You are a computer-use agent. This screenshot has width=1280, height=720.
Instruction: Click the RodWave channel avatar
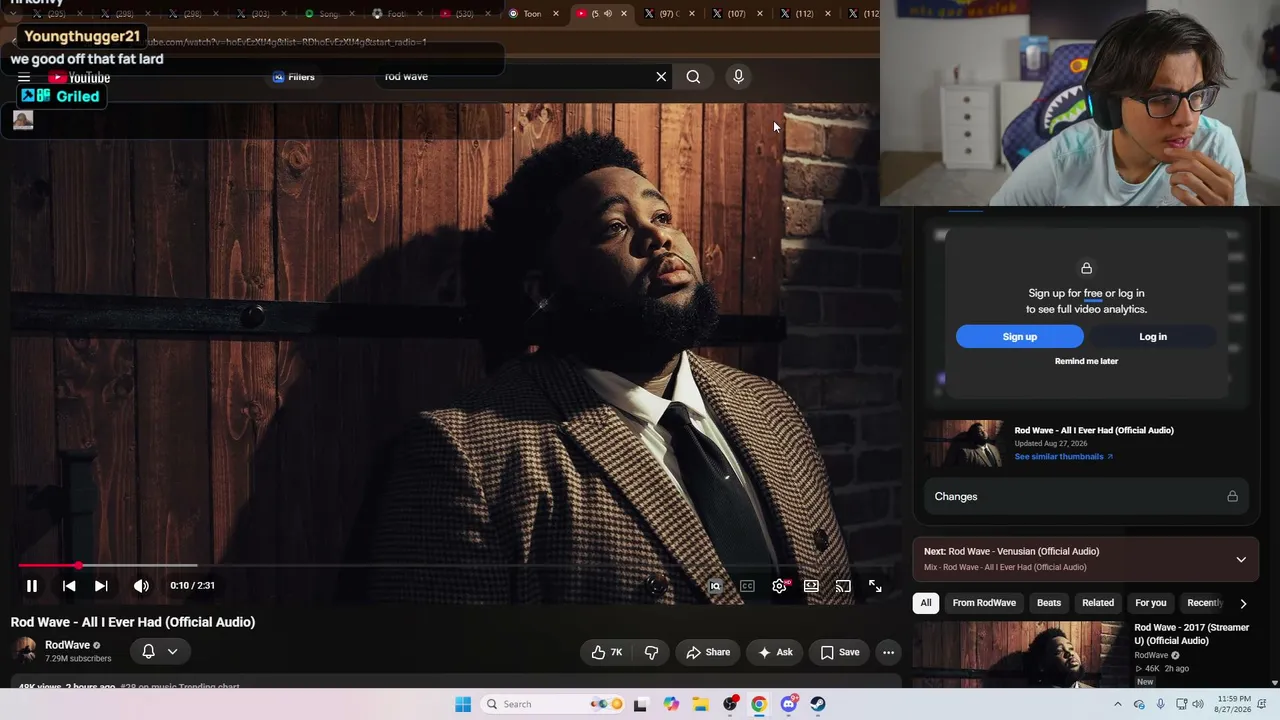pyautogui.click(x=26, y=651)
